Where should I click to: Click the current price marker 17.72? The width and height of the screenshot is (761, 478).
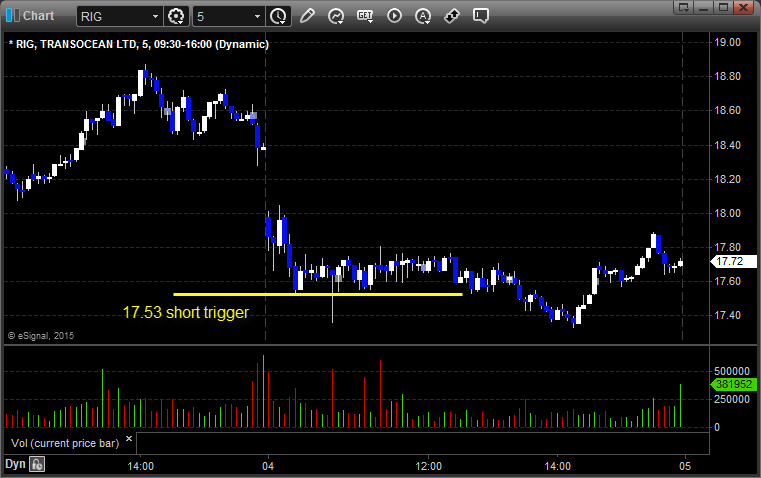pos(733,261)
